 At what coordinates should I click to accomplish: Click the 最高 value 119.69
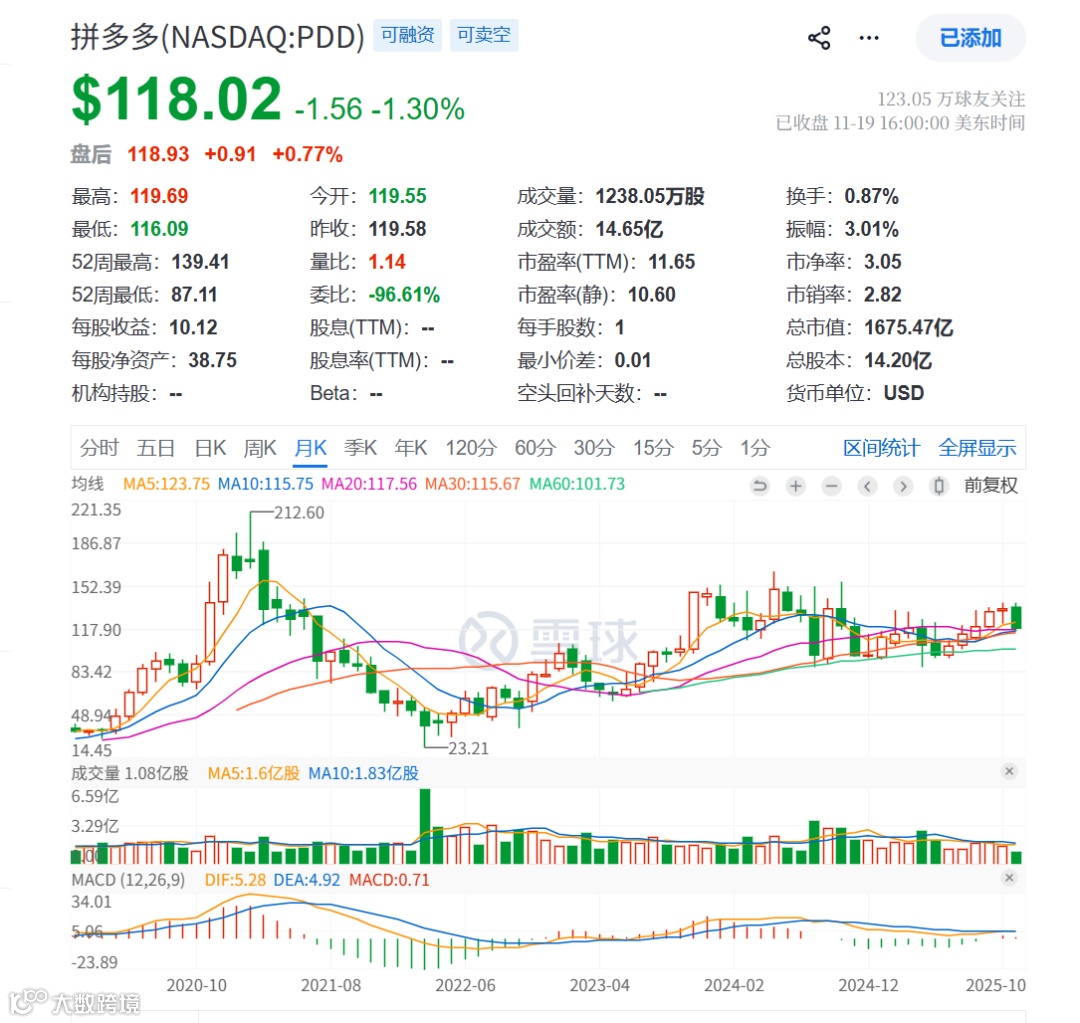[x=159, y=196]
